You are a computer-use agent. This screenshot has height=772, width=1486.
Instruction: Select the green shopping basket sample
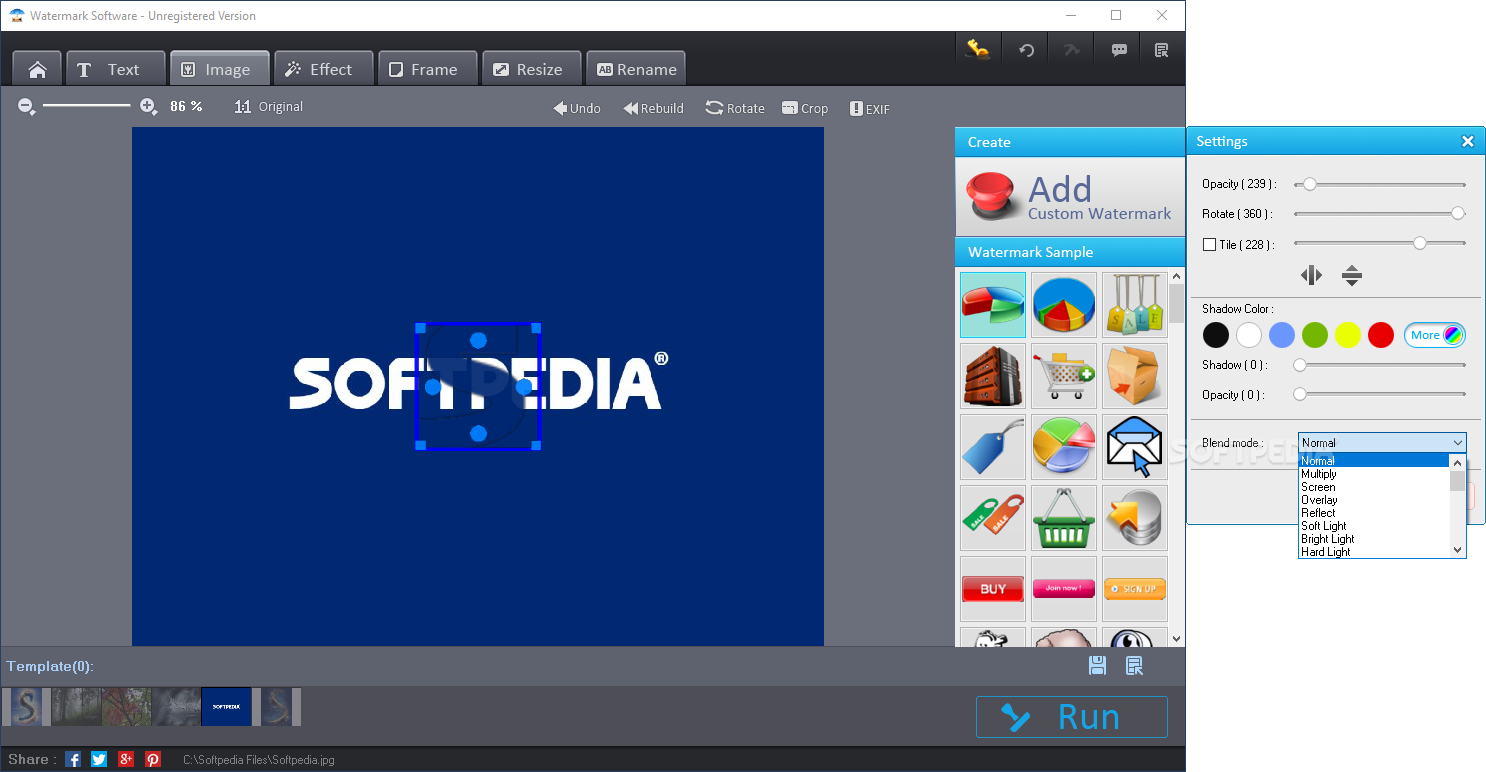[x=1064, y=518]
